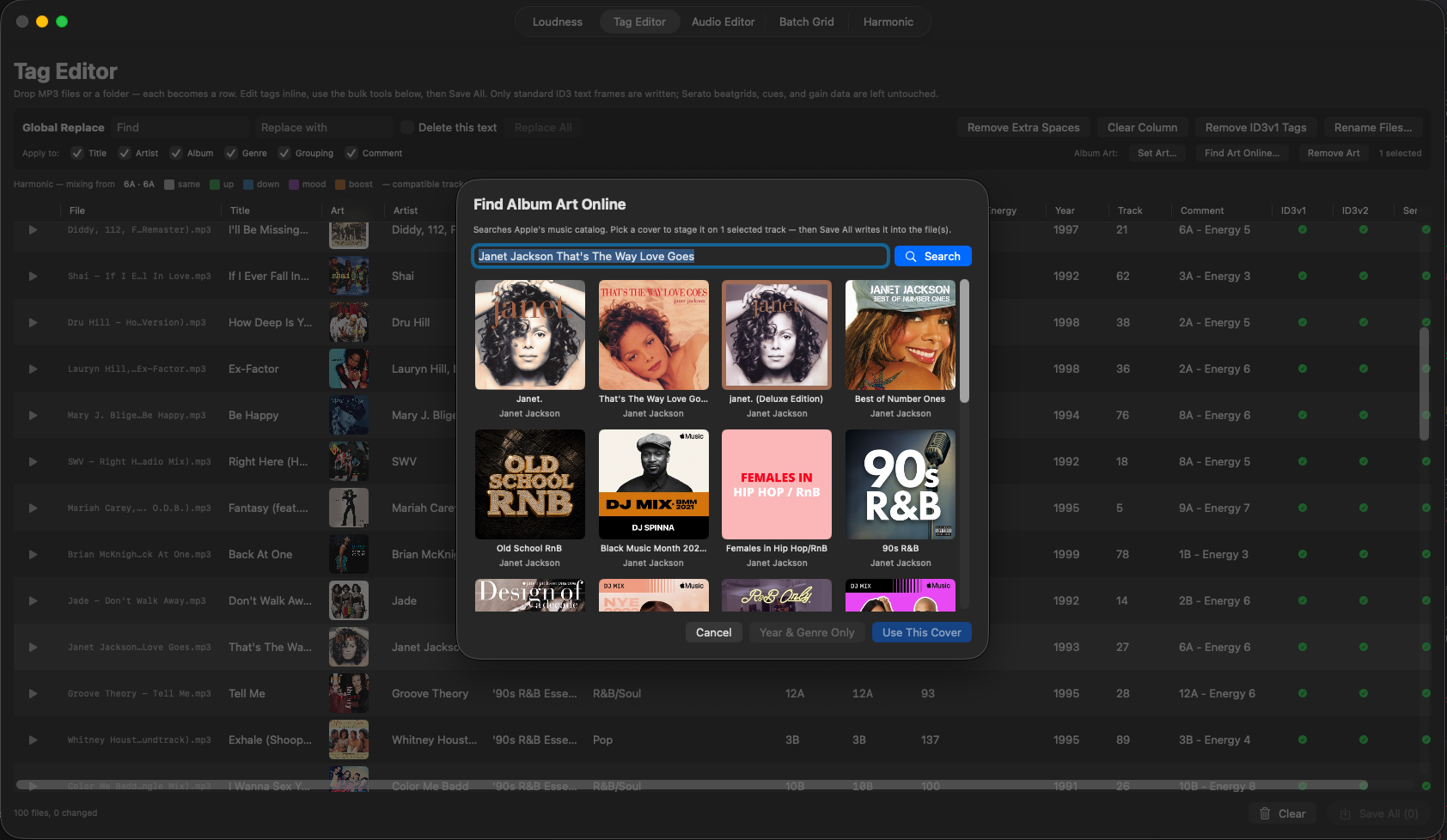Click Remove ID3v1 Tags button
The width and height of the screenshot is (1447, 840).
[1255, 127]
